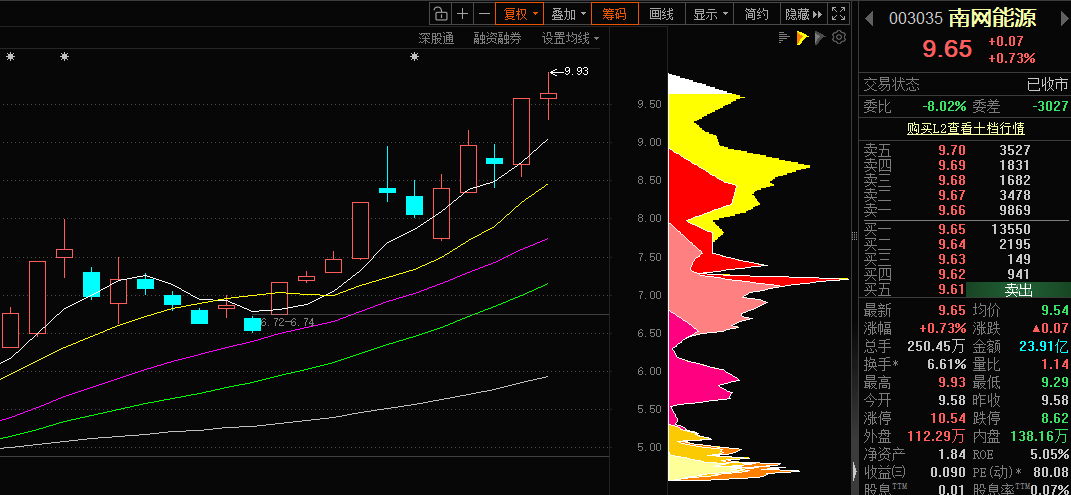Click the second info star marker
This screenshot has width=1071, height=495.
pyautogui.click(x=64, y=57)
